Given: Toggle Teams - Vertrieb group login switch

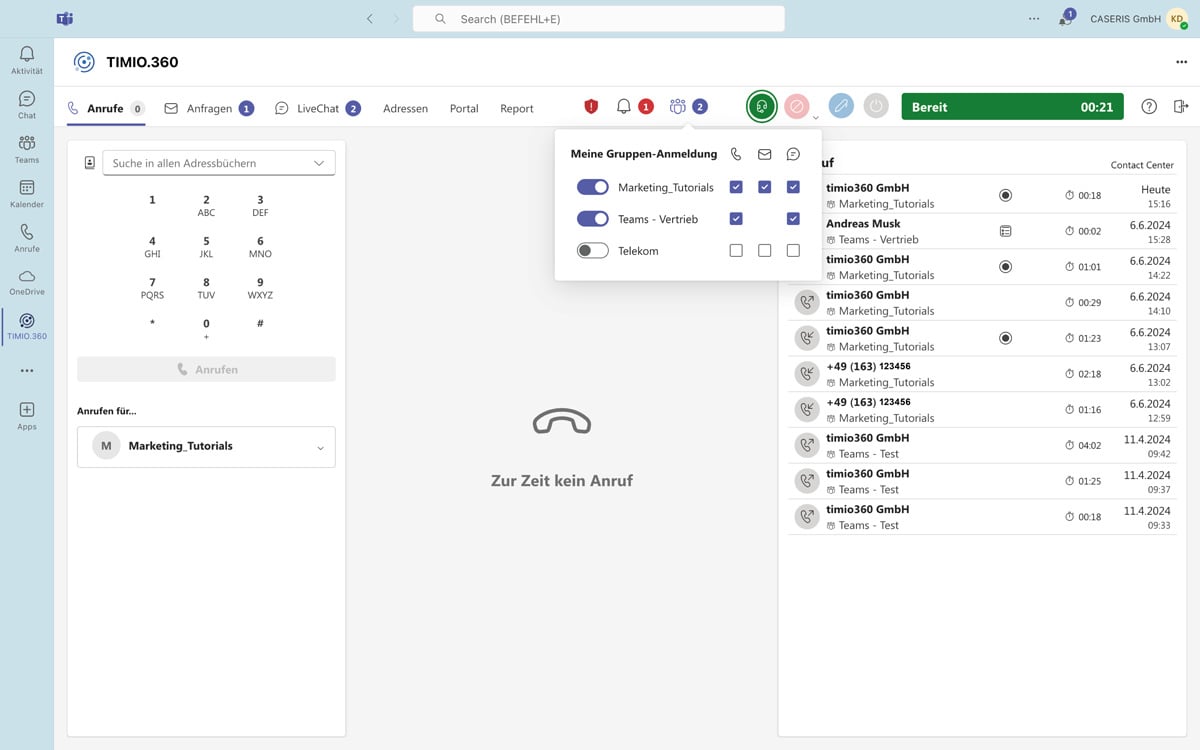Looking at the screenshot, I should [x=593, y=219].
